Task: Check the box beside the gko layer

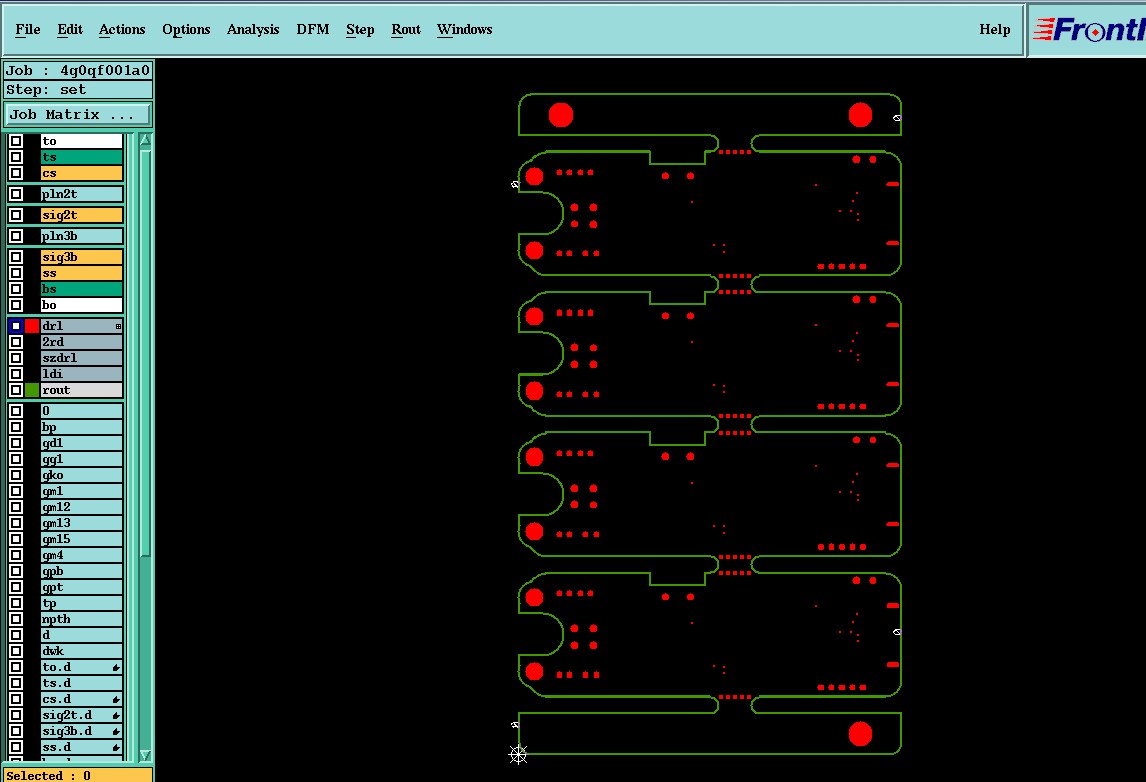Action: point(16,475)
